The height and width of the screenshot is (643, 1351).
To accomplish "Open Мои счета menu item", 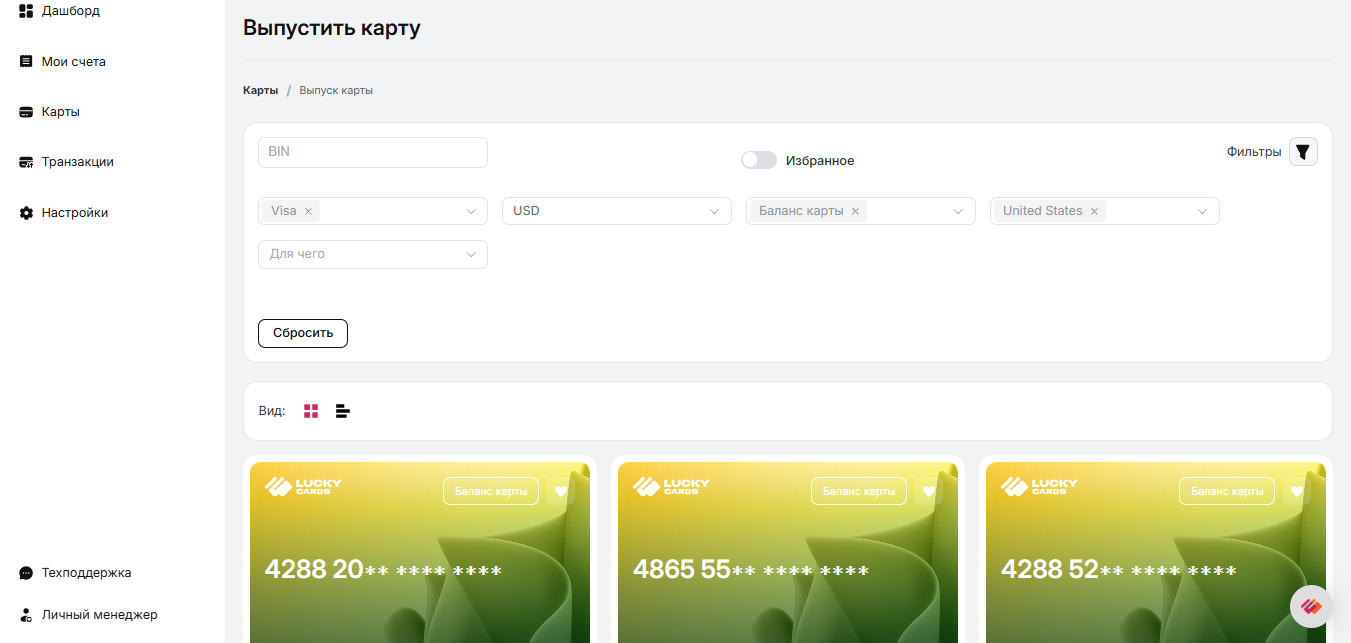I will [x=73, y=61].
